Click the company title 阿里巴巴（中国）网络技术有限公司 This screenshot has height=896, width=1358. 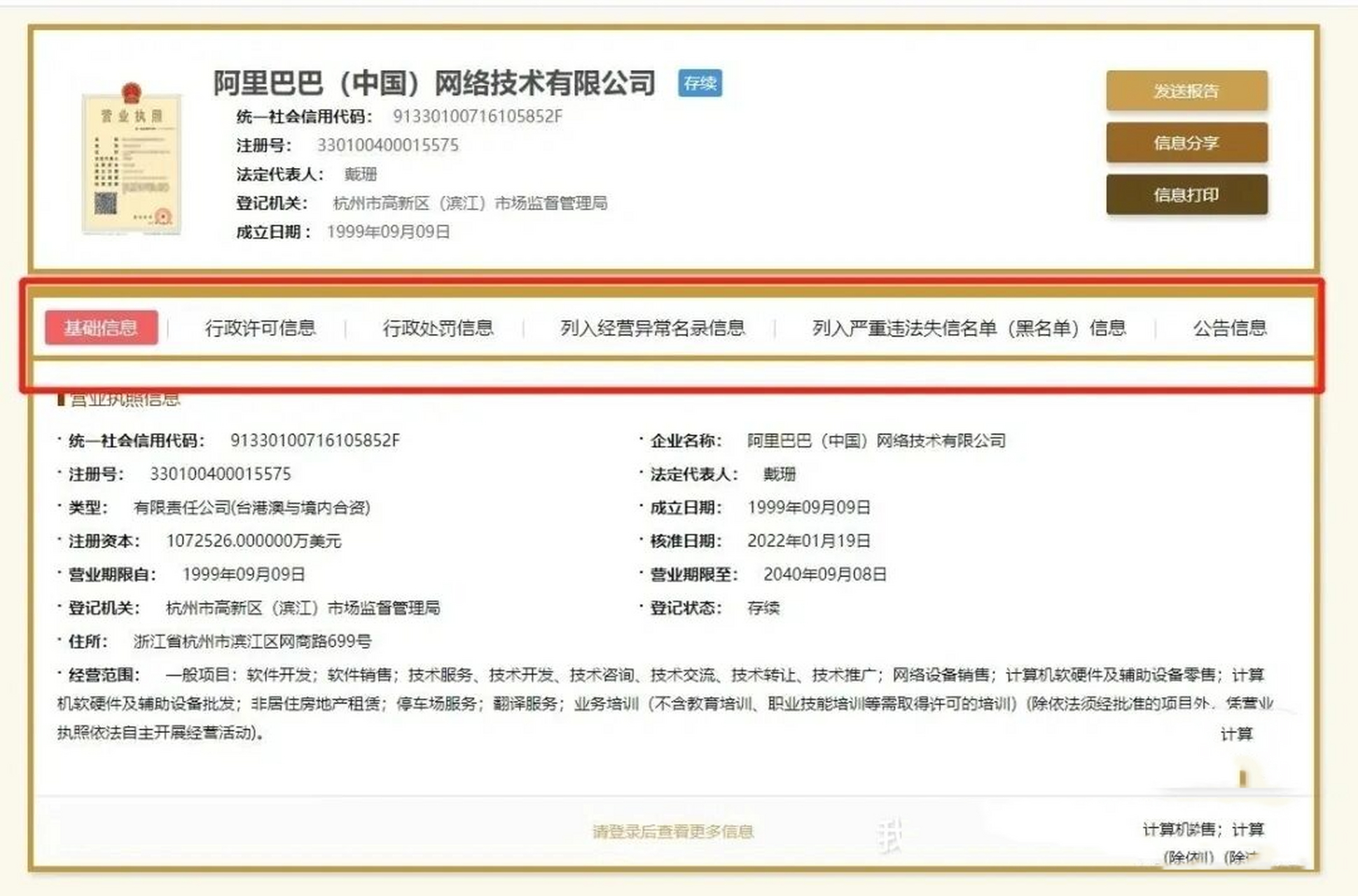(434, 83)
